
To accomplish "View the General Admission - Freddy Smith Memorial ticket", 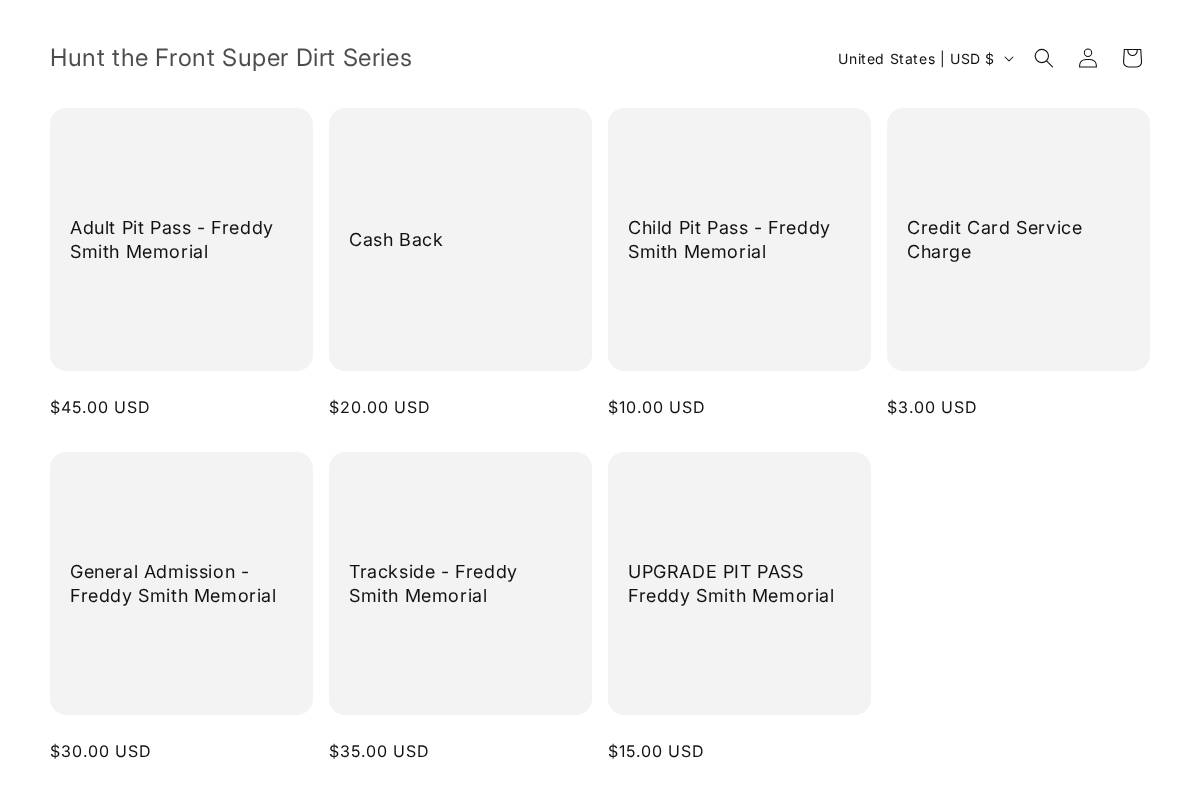I will coord(173,583).
